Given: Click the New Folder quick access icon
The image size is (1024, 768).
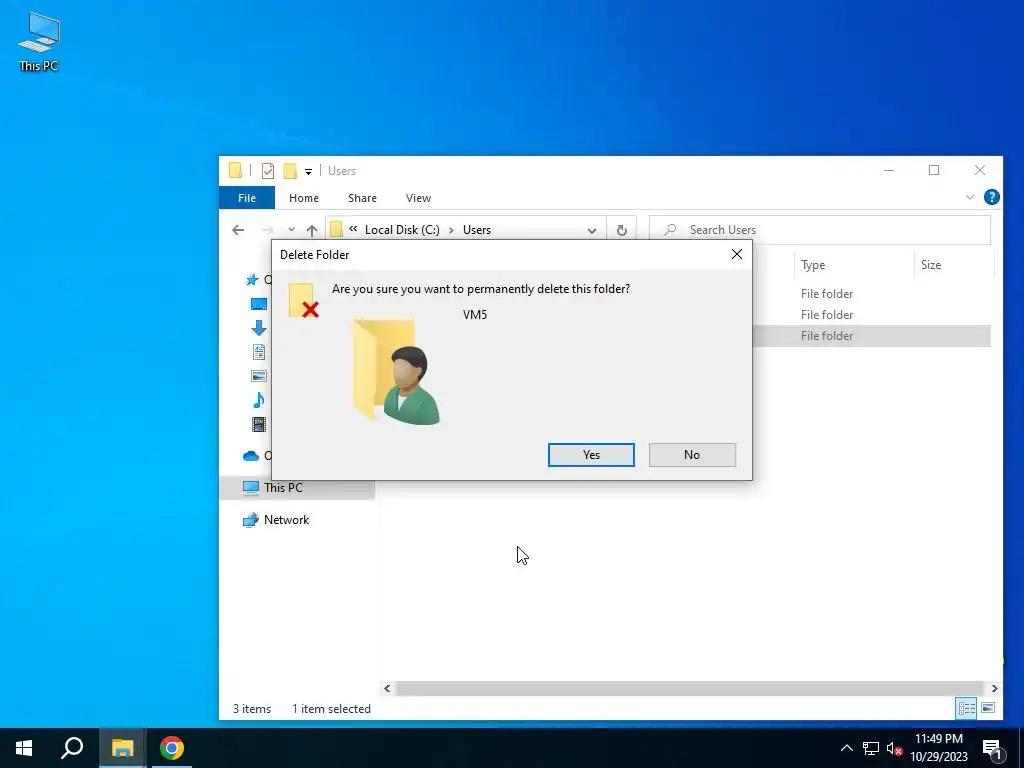Looking at the screenshot, I should [290, 171].
